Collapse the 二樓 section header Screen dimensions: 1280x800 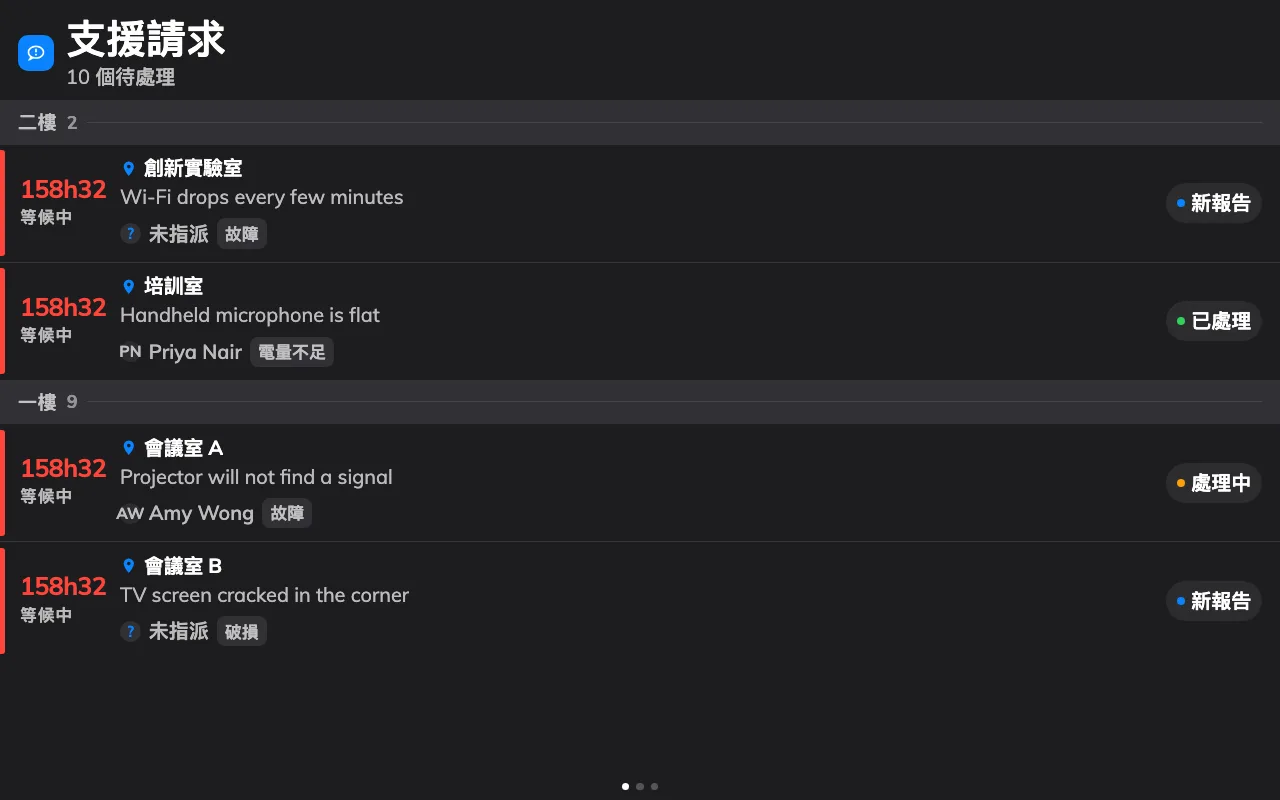click(x=640, y=123)
